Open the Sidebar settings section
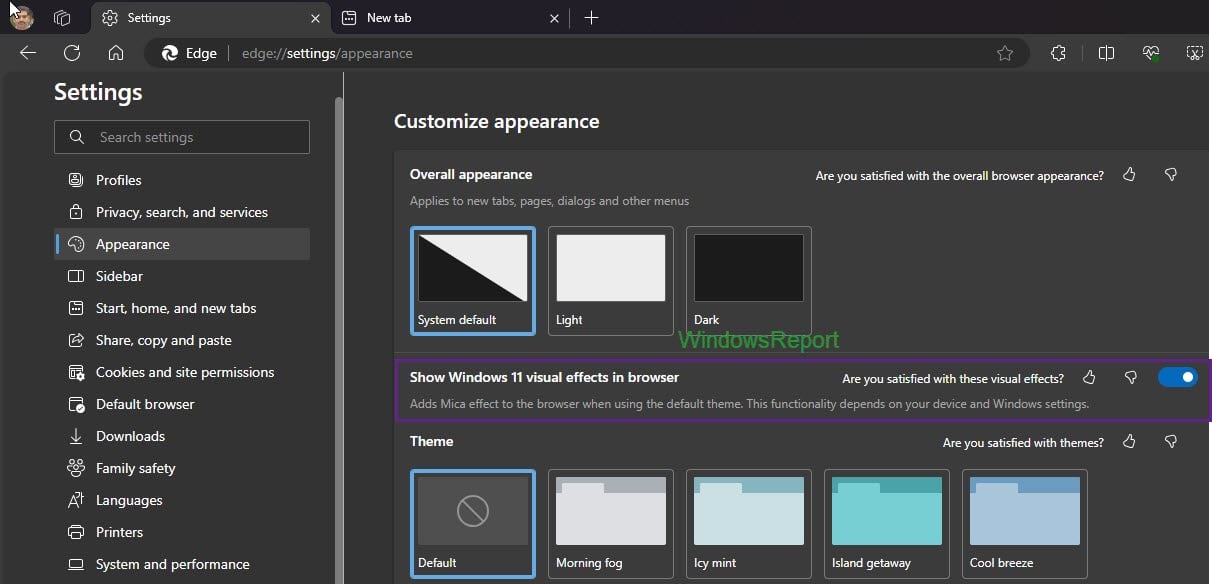This screenshot has width=1212, height=584. click(x=182, y=276)
